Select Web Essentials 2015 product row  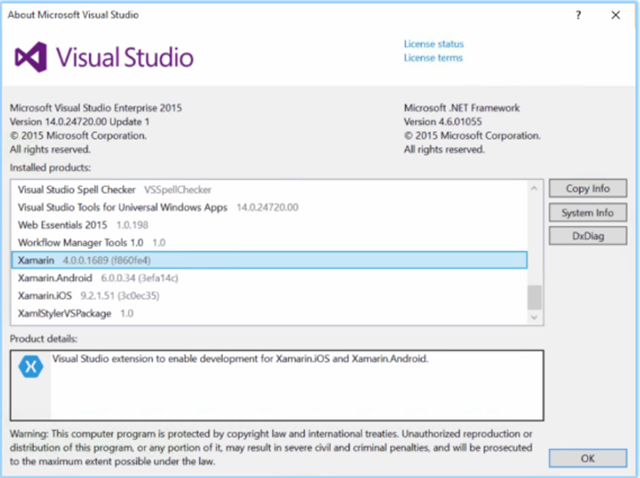pyautogui.click(x=269, y=225)
